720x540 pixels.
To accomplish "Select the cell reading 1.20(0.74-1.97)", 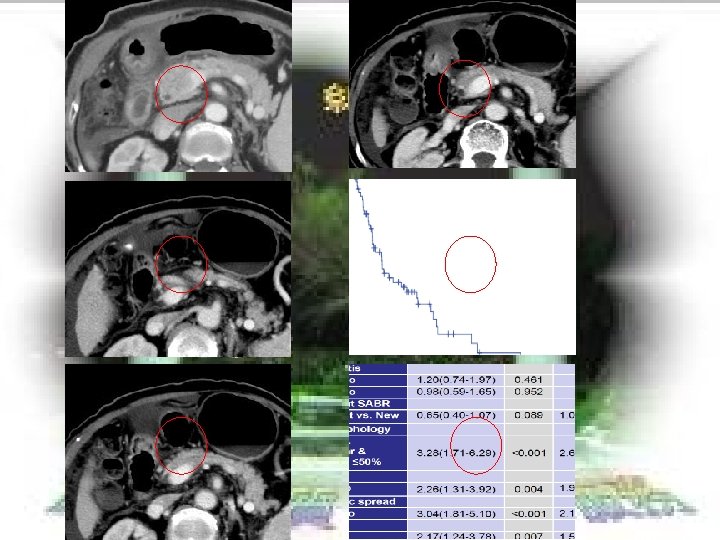I will coord(456,380).
